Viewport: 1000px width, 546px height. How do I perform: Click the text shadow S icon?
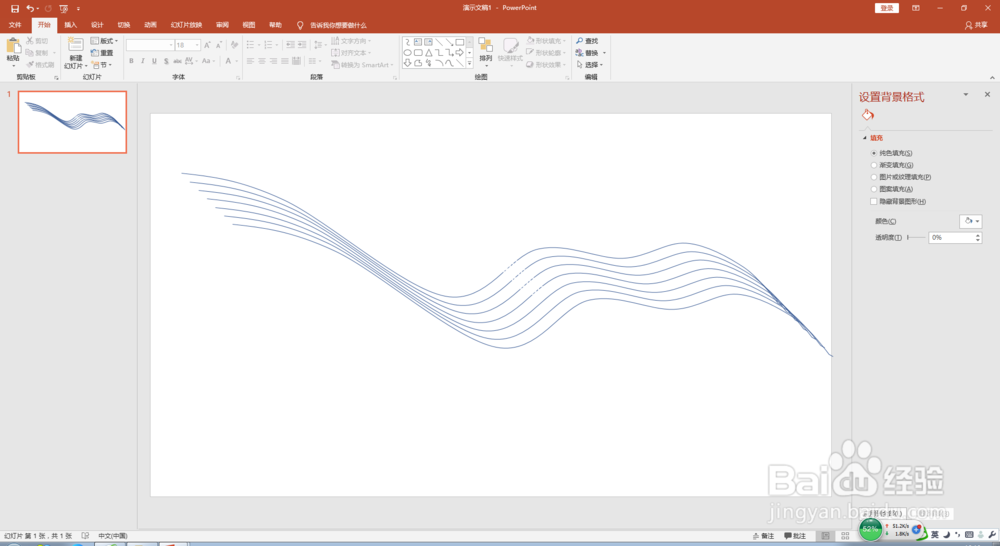(166, 61)
